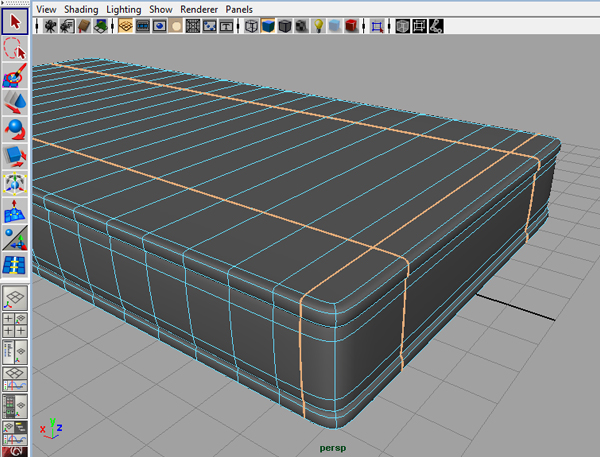Switch to Hypershade/Persp layout
The image size is (600, 457).
point(15,406)
